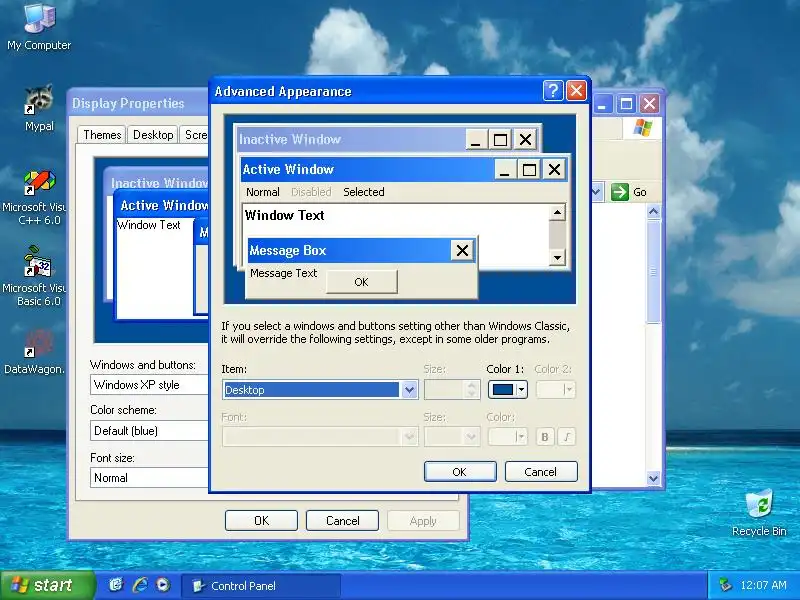Switch to Themes tab in Display Properties
800x600 pixels.
click(102, 135)
